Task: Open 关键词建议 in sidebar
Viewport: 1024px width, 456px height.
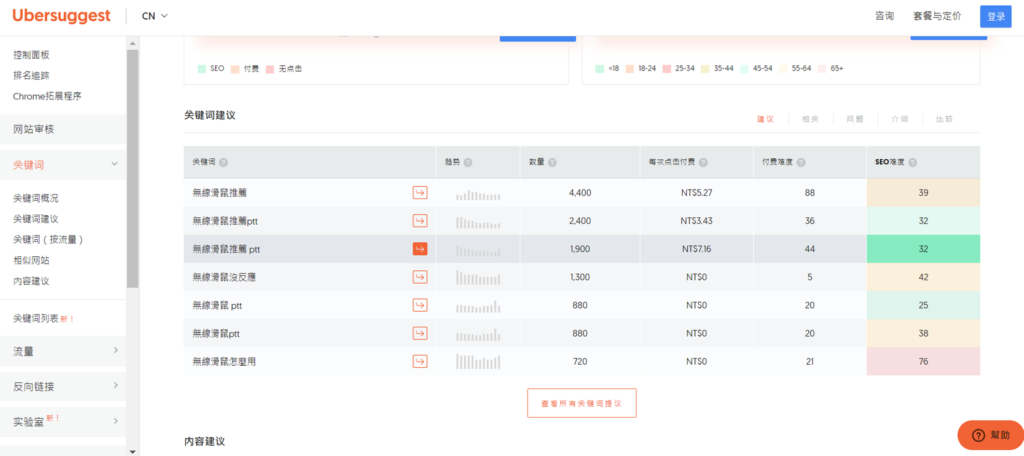Action: click(x=36, y=219)
